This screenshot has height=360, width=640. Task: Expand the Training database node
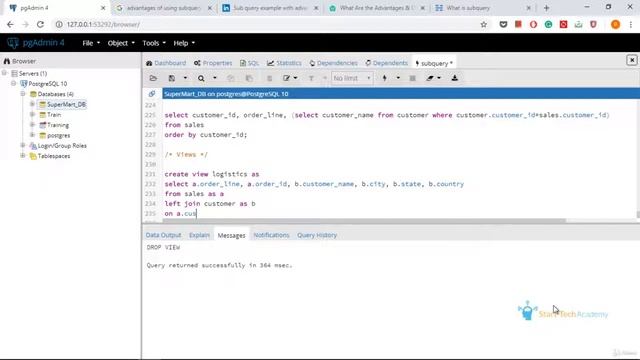[32, 125]
